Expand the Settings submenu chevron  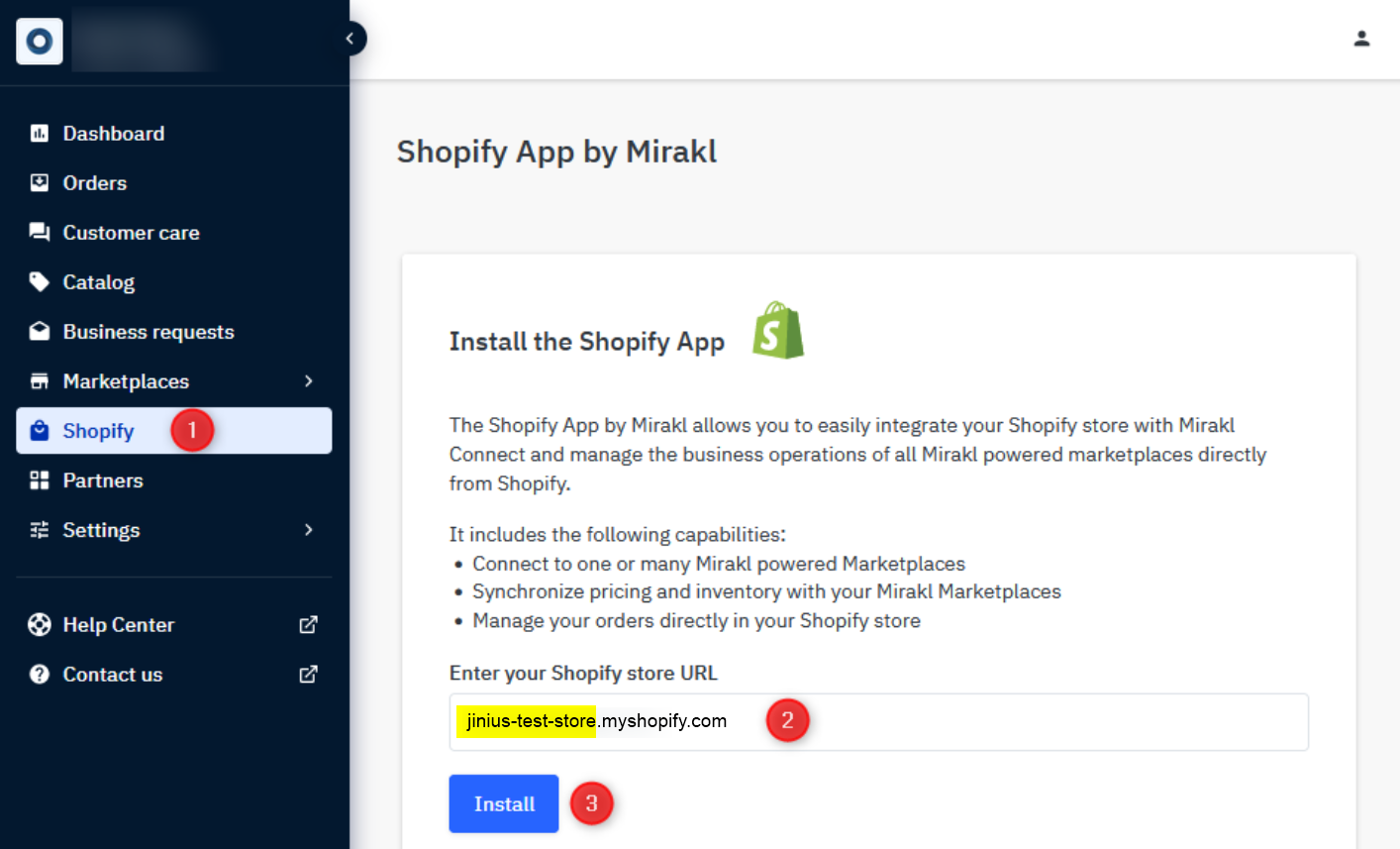pos(308,529)
